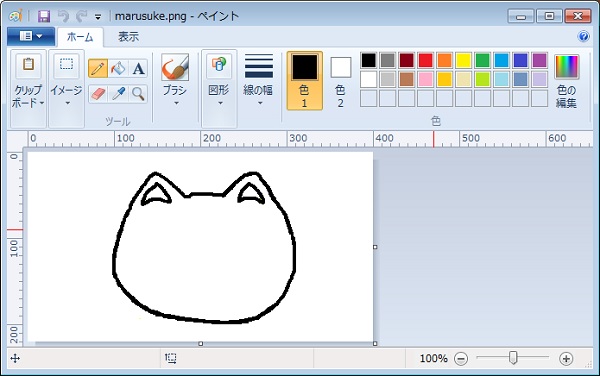Screen dimensions: 600x376
Task: Click the cursor position status bar icon
Action: click(15, 358)
